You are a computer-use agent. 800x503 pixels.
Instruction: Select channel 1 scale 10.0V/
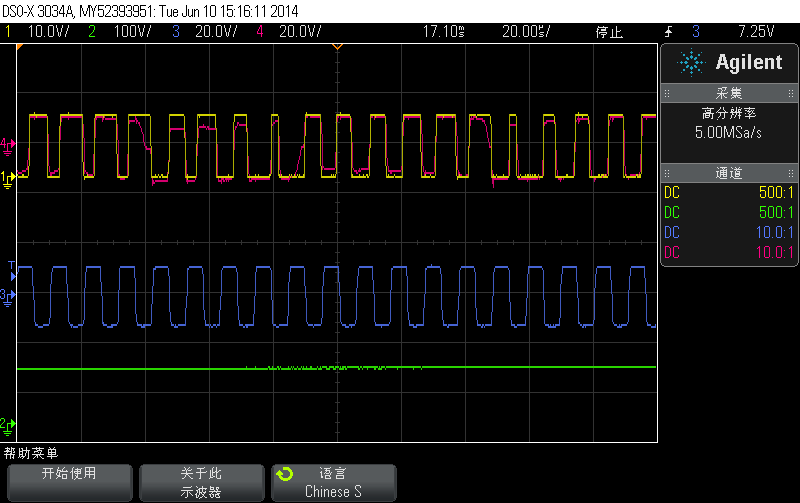48,32
